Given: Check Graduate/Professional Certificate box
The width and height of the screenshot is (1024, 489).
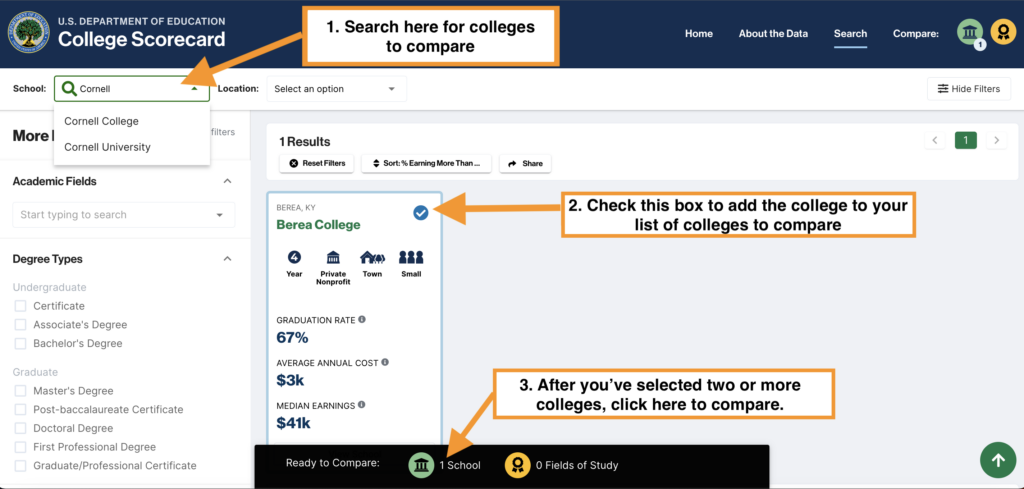Looking at the screenshot, I should click(x=21, y=465).
